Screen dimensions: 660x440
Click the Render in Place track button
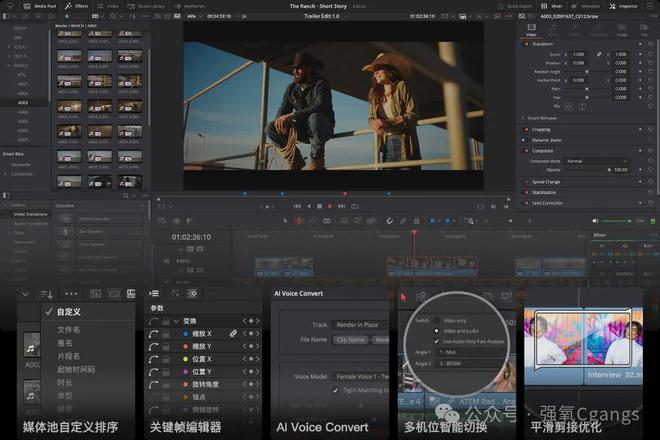358,324
